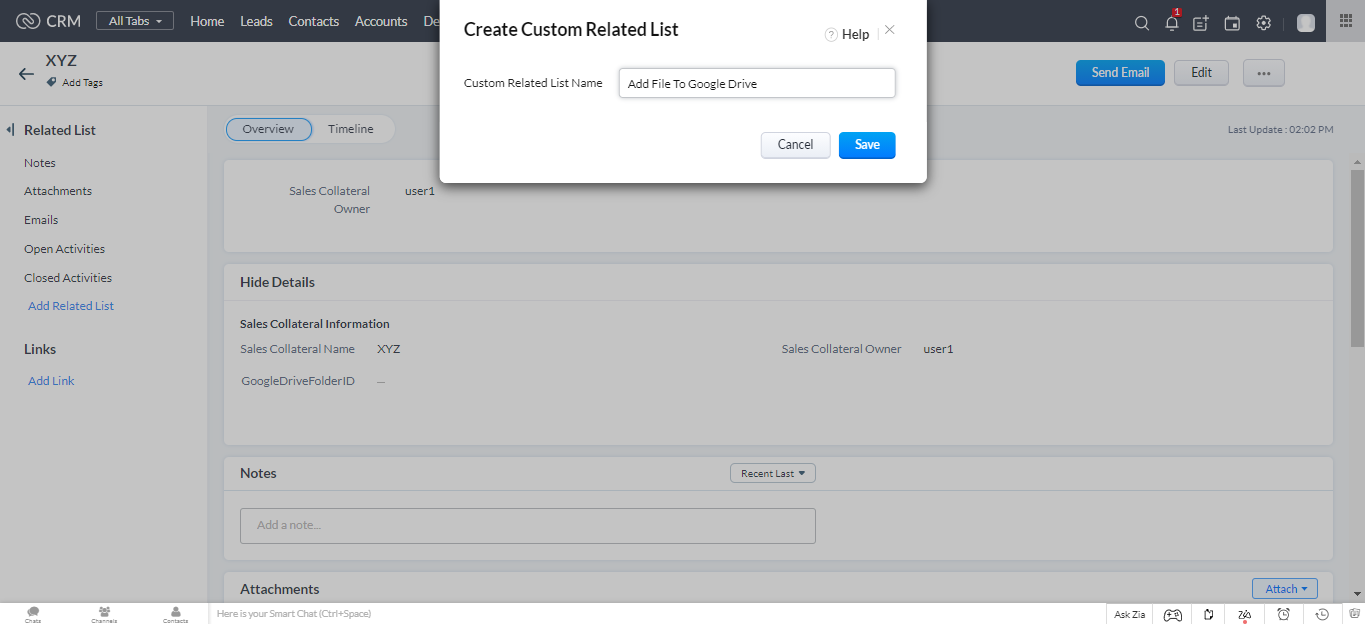Open the Accounts tab

381,21
